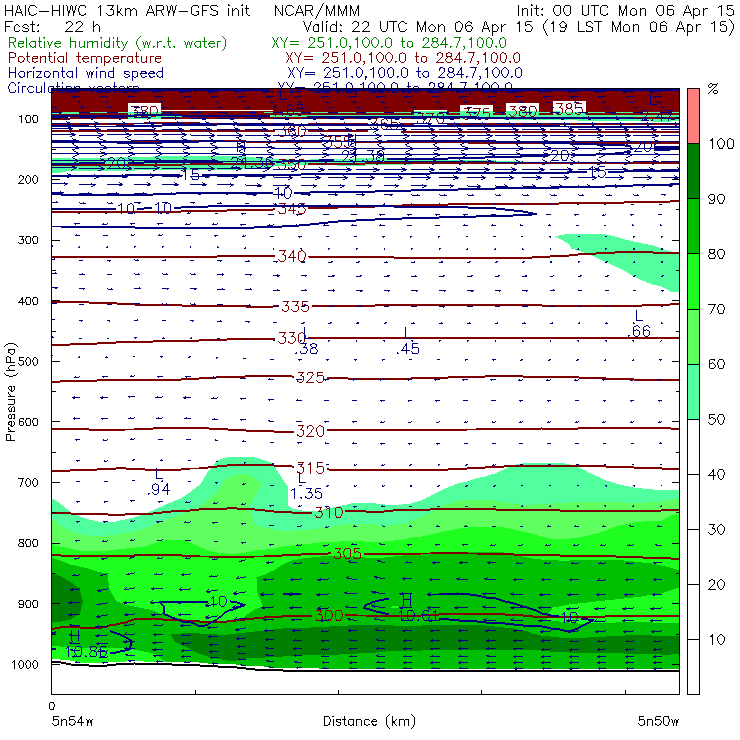The image size is (740, 740).
Task: Click the 'Distance (km)' axis title
Action: 370,721
